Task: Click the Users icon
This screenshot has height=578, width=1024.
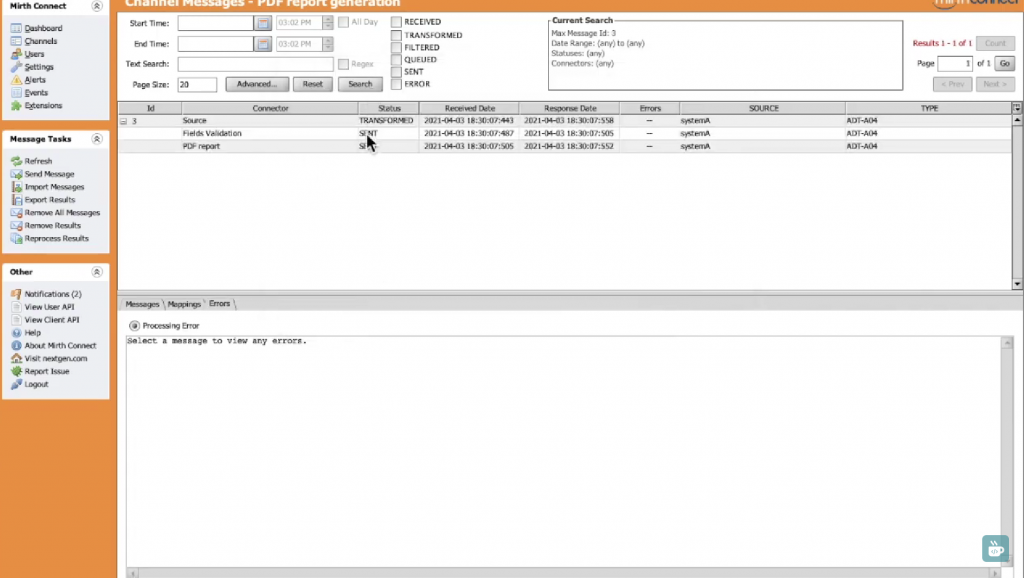Action: [16, 54]
